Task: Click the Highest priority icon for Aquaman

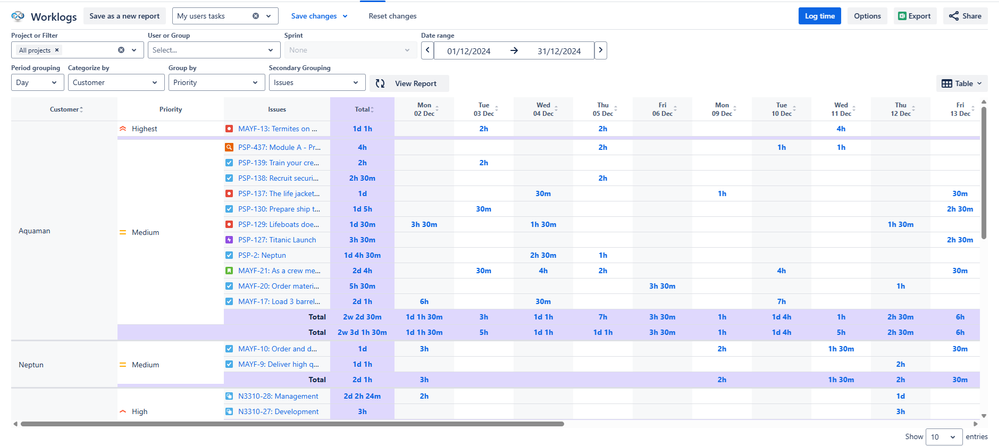Action: pos(123,129)
